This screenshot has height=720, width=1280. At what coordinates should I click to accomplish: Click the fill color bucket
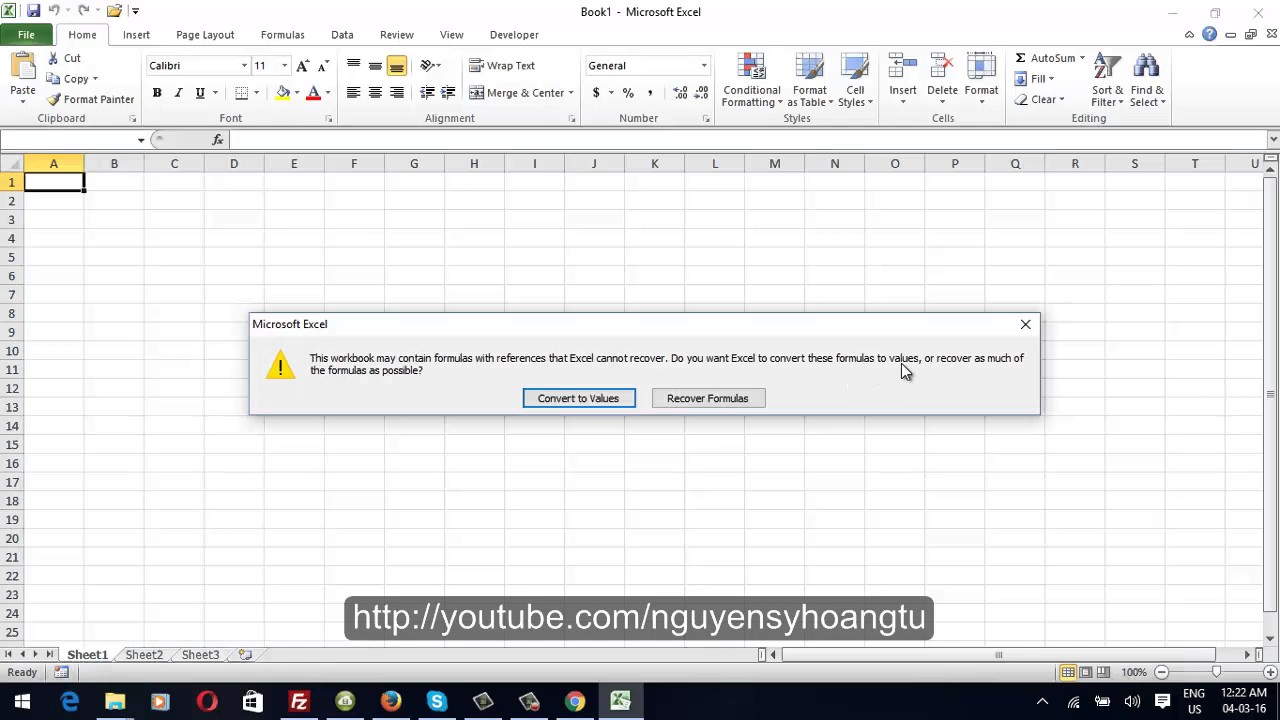point(283,93)
